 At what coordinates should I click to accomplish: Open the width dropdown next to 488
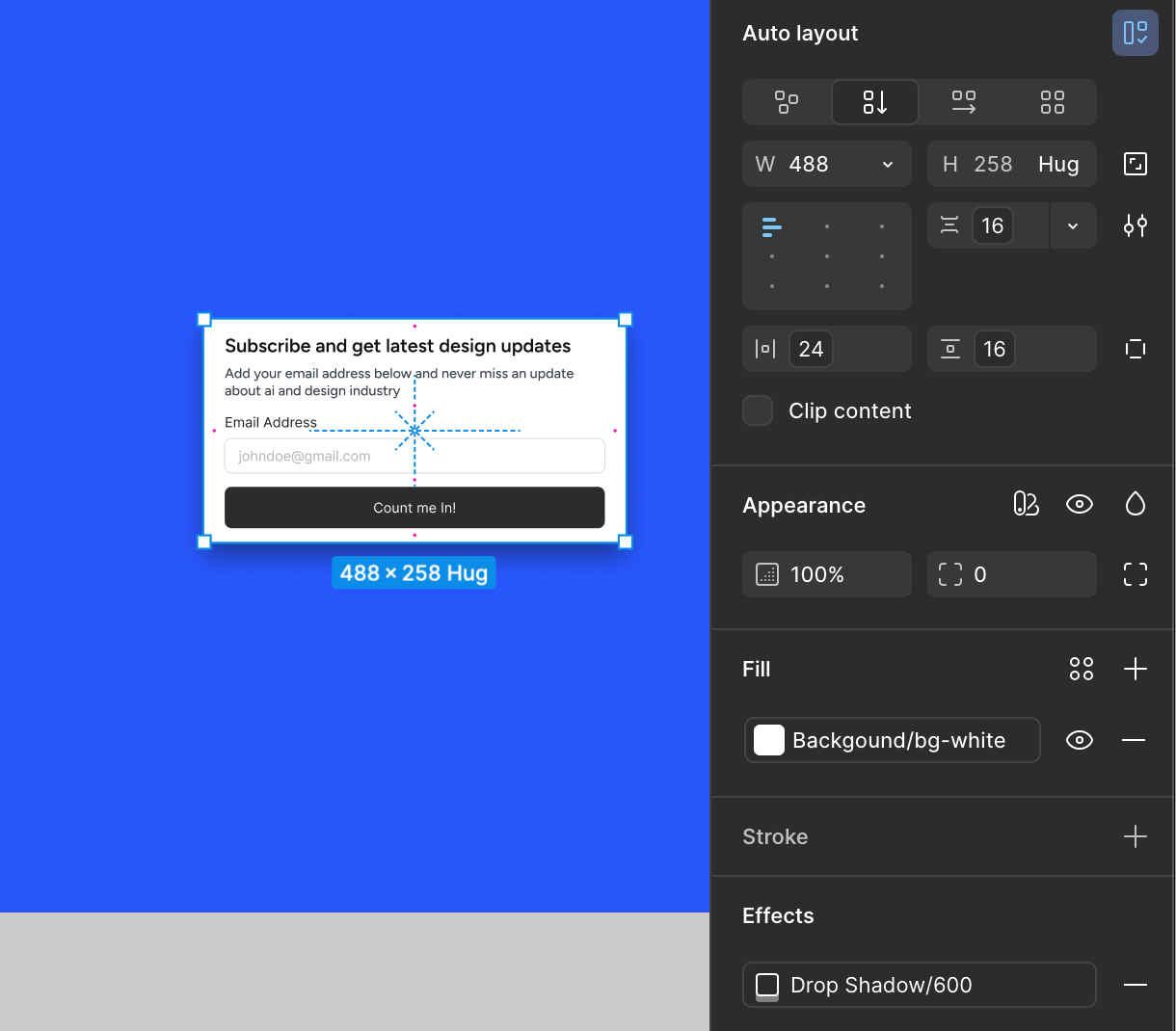click(x=887, y=164)
